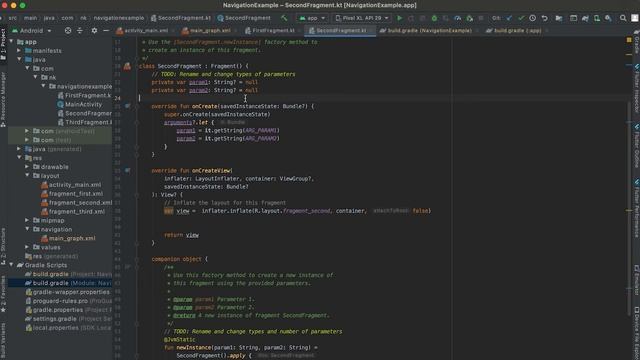The width and height of the screenshot is (640, 360).
Task: Select gradle-wrapper.properties file
Action: tap(67, 292)
